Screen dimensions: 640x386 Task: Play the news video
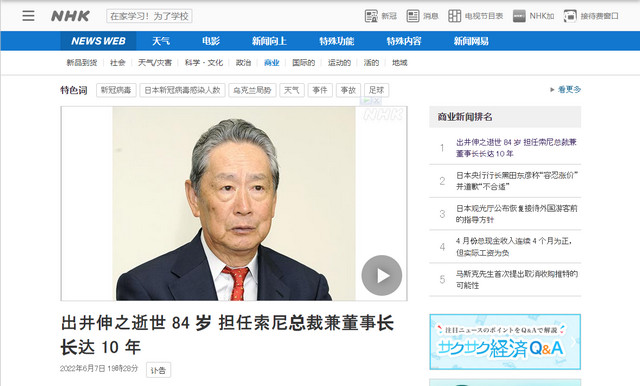(x=382, y=275)
